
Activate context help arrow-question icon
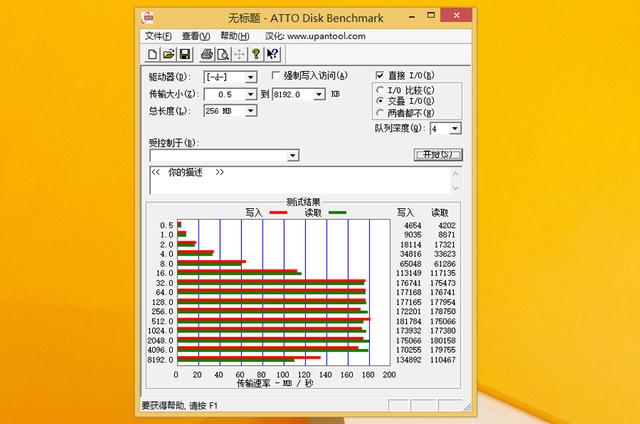tap(272, 54)
